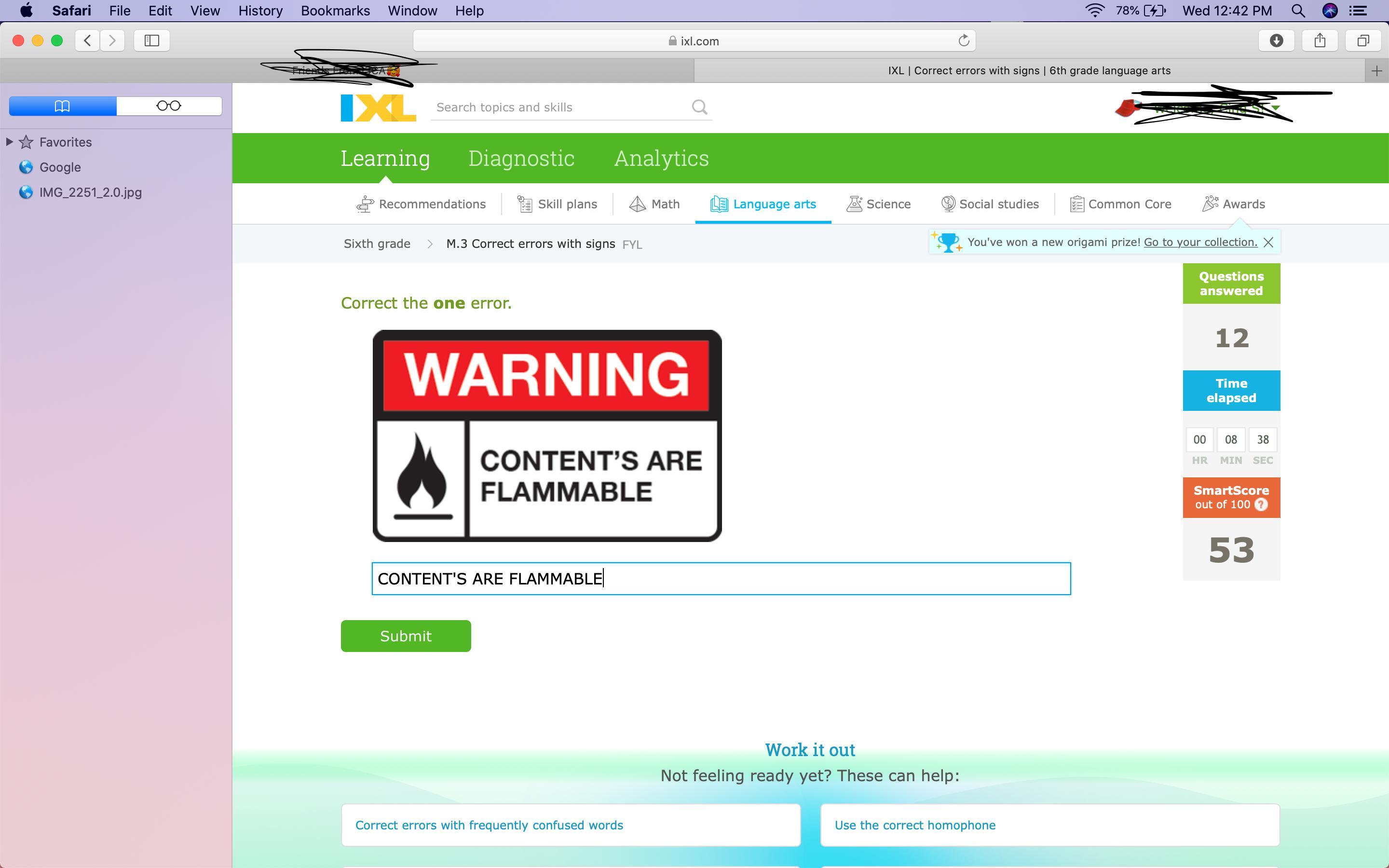Reload the page in address bar
This screenshot has width=1389, height=868.
(963, 41)
